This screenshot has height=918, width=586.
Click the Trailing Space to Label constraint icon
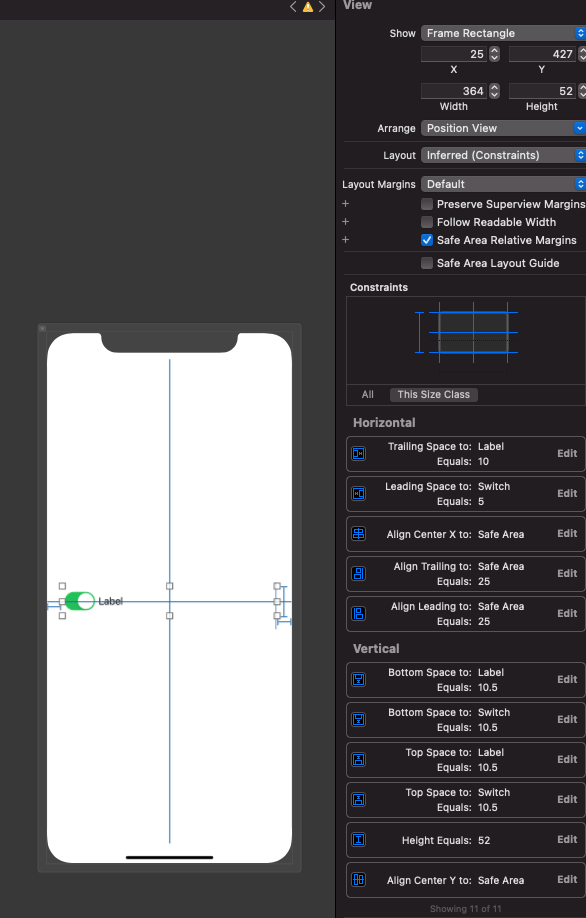click(359, 454)
